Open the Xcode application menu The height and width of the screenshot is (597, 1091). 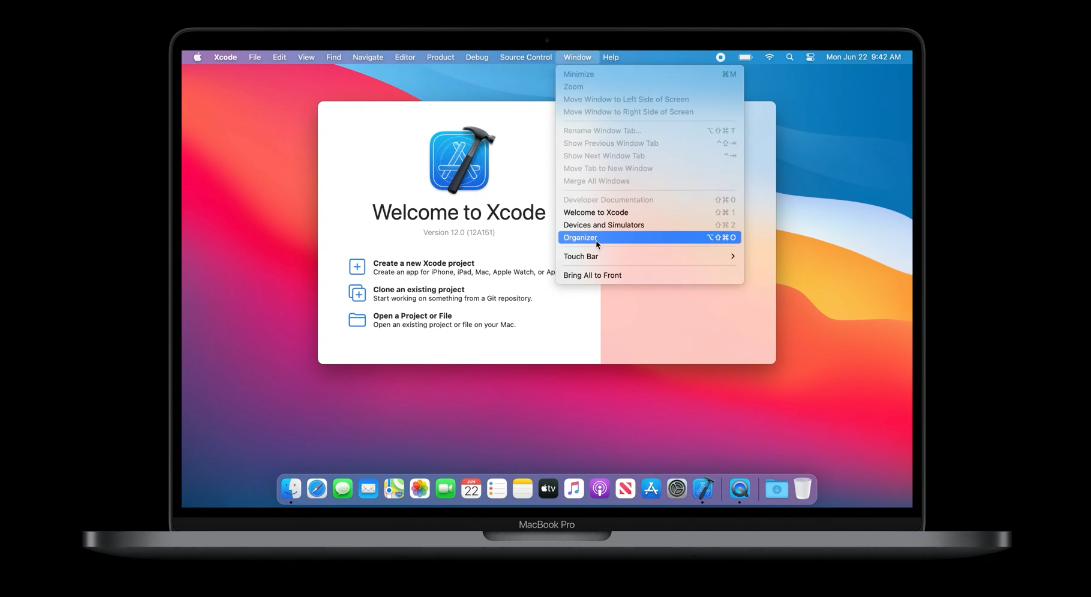[x=225, y=57]
